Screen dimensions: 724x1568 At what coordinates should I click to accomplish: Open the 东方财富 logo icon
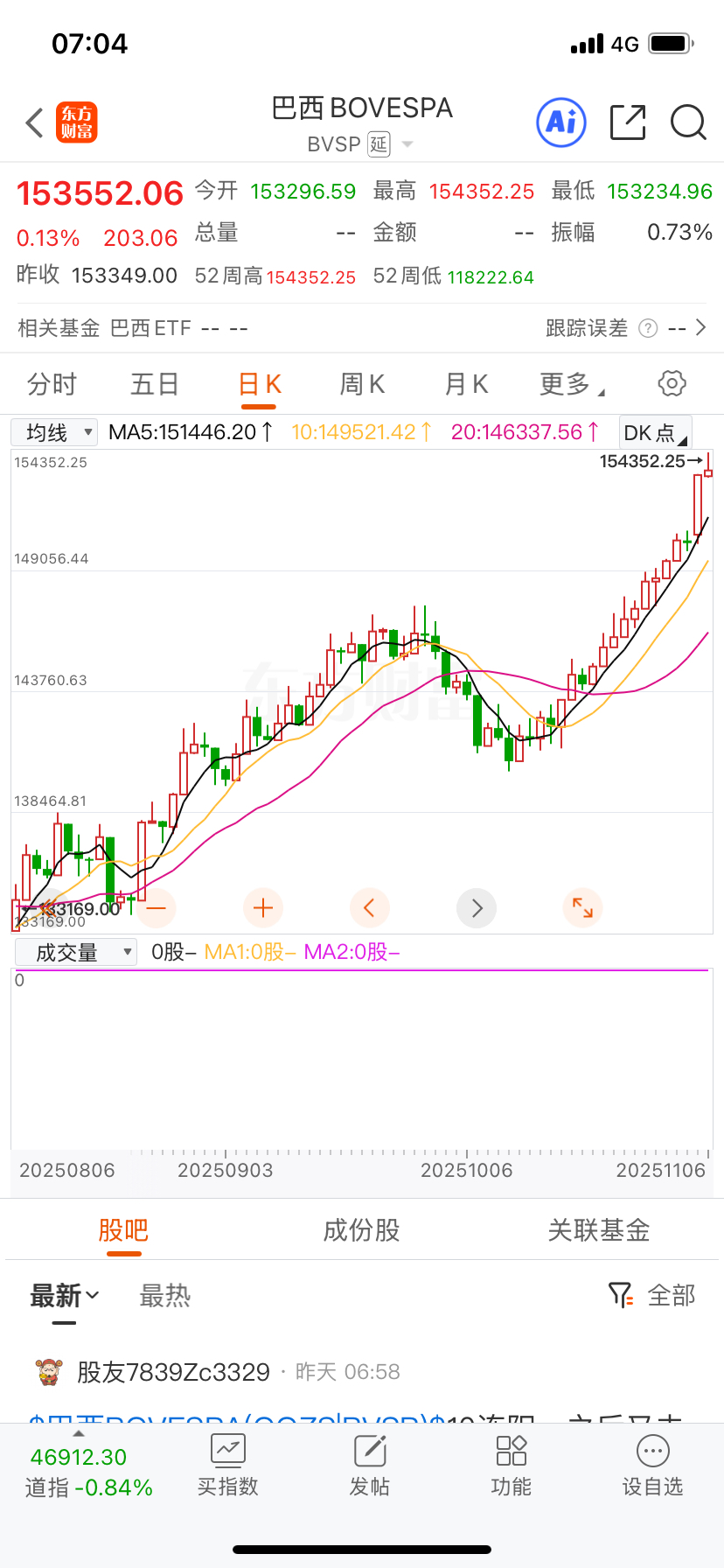tap(77, 122)
